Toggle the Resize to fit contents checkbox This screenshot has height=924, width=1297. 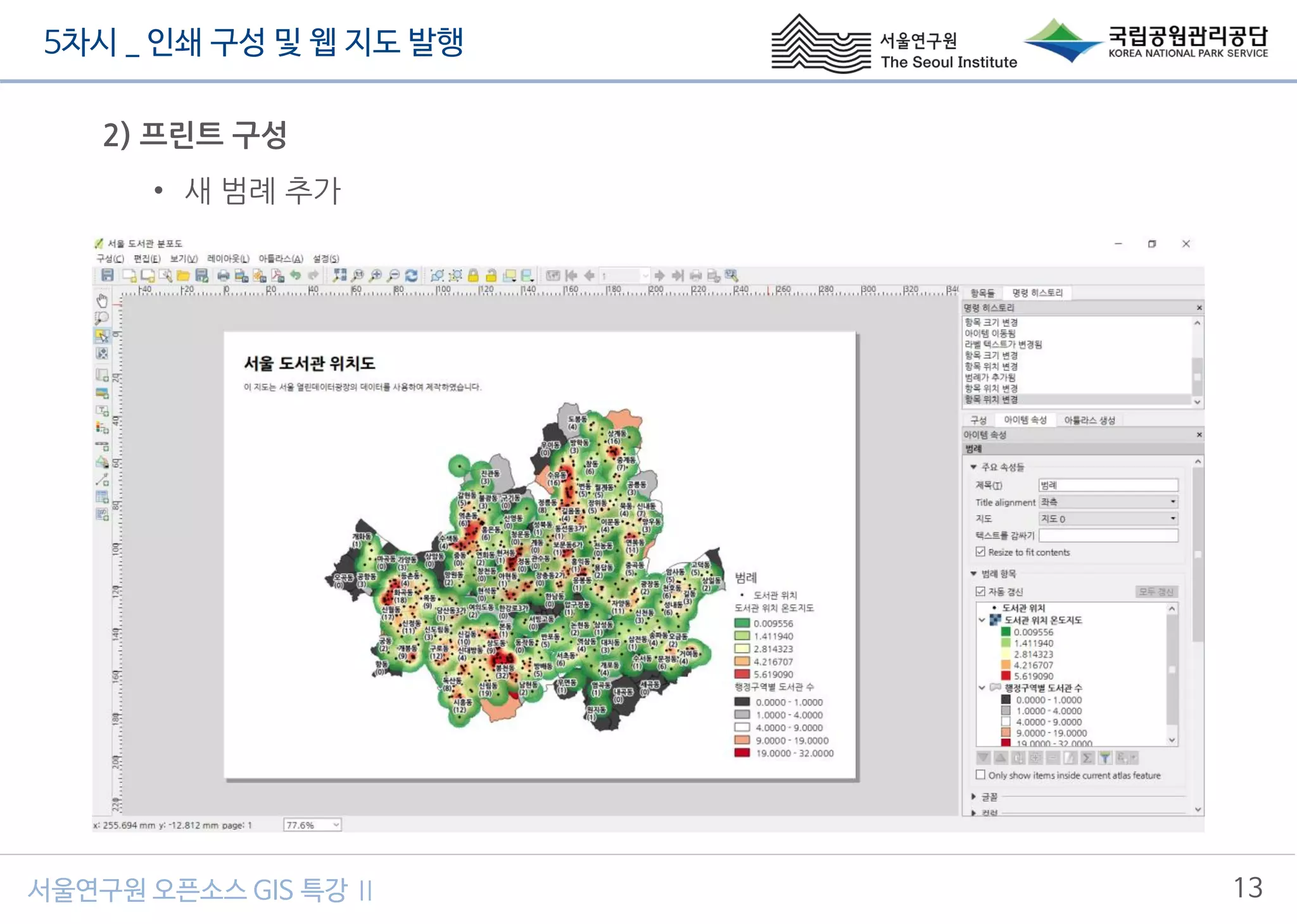pos(980,552)
